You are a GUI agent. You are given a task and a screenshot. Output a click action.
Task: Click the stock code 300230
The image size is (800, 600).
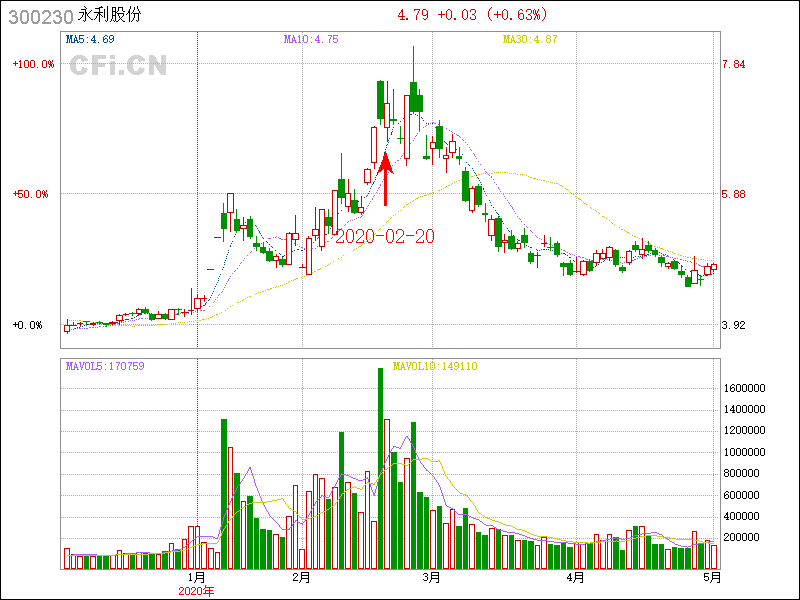[x=36, y=17]
